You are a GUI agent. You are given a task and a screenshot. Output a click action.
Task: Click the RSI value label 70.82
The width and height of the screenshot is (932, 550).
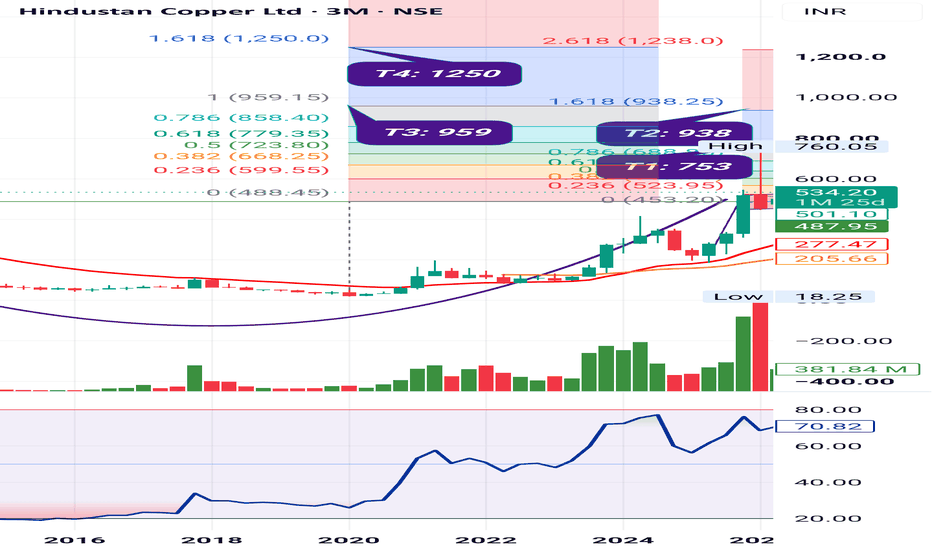(826, 426)
